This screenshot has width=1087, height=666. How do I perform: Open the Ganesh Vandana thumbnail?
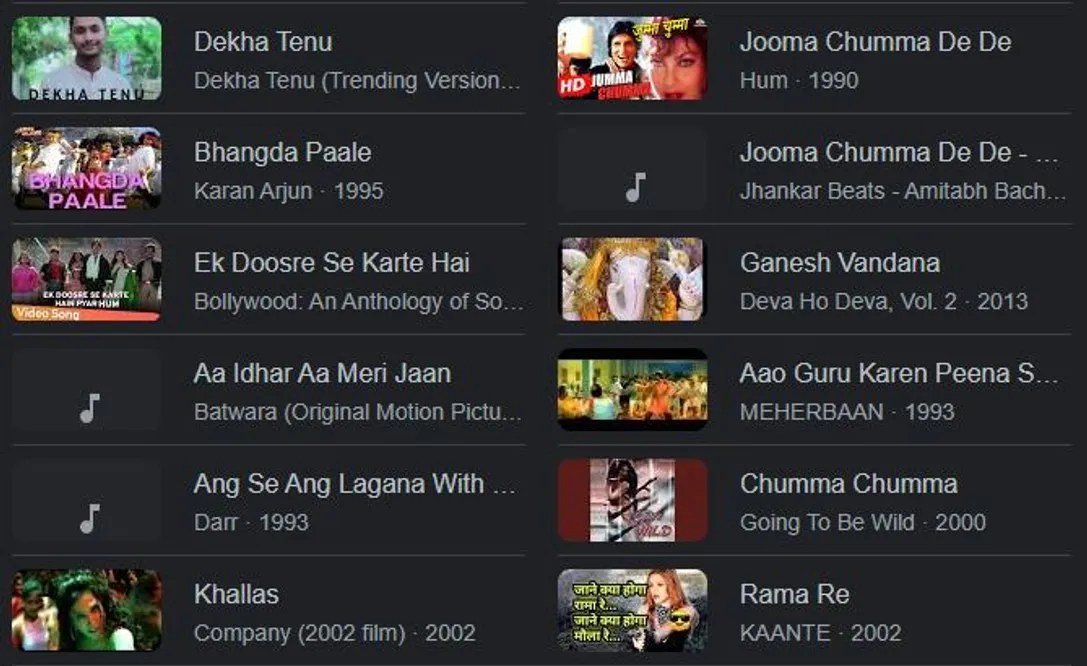click(632, 279)
